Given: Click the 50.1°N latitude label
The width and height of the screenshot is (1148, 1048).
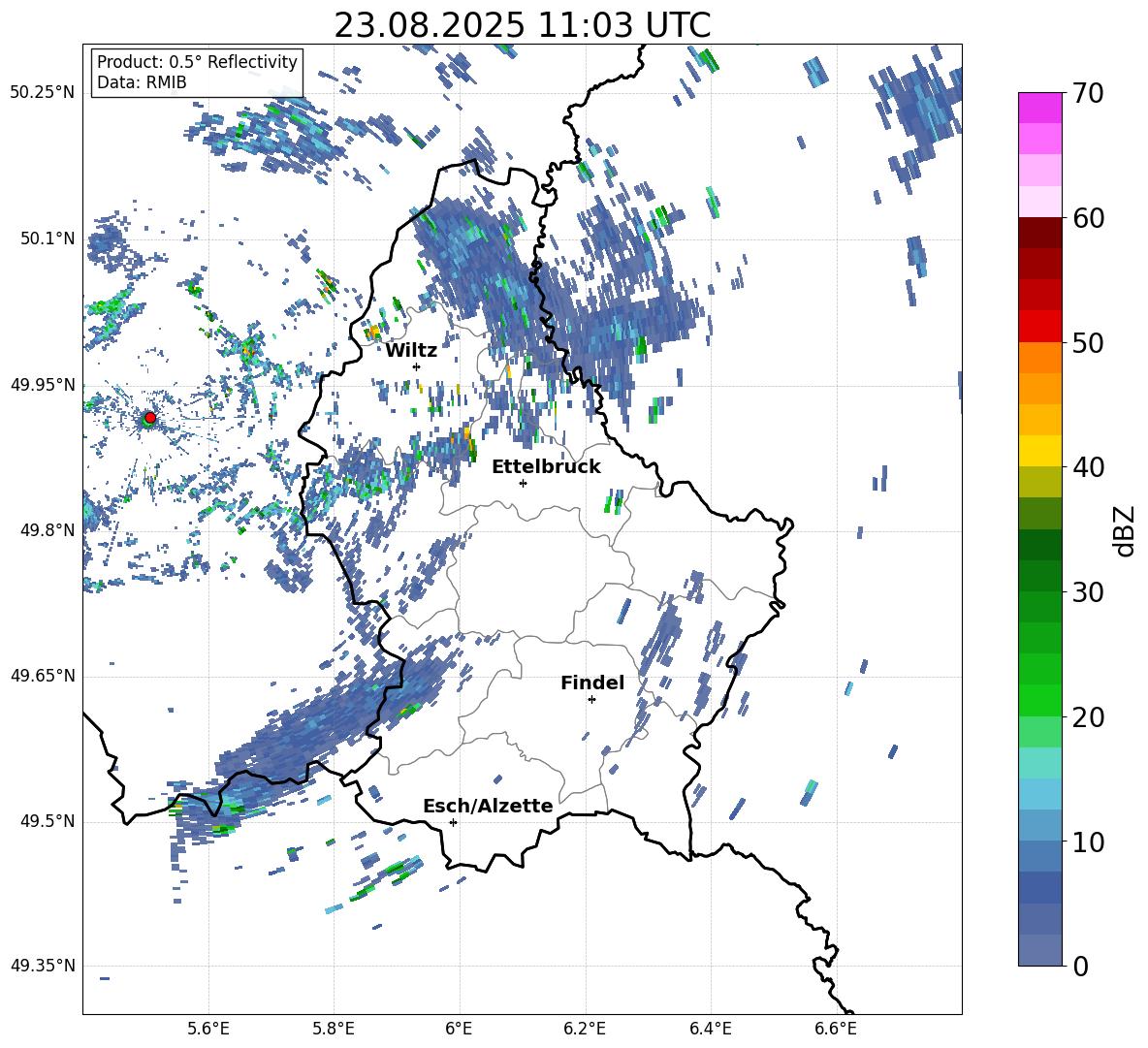Looking at the screenshot, I should pos(47,238).
